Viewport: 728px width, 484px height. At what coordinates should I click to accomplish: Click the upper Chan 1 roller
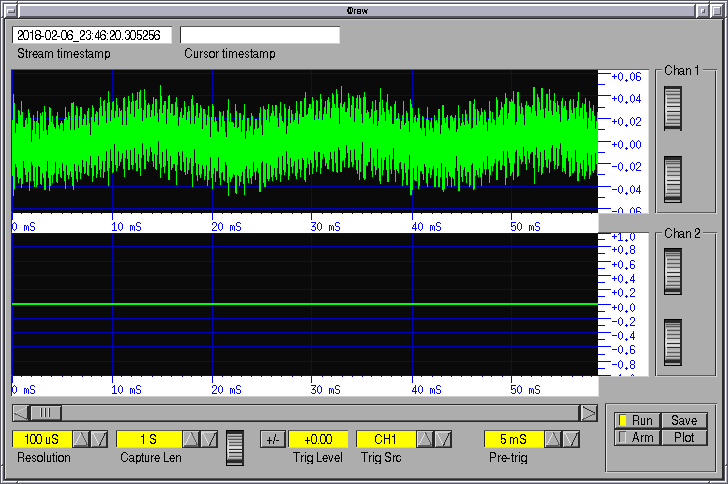[x=672, y=109]
